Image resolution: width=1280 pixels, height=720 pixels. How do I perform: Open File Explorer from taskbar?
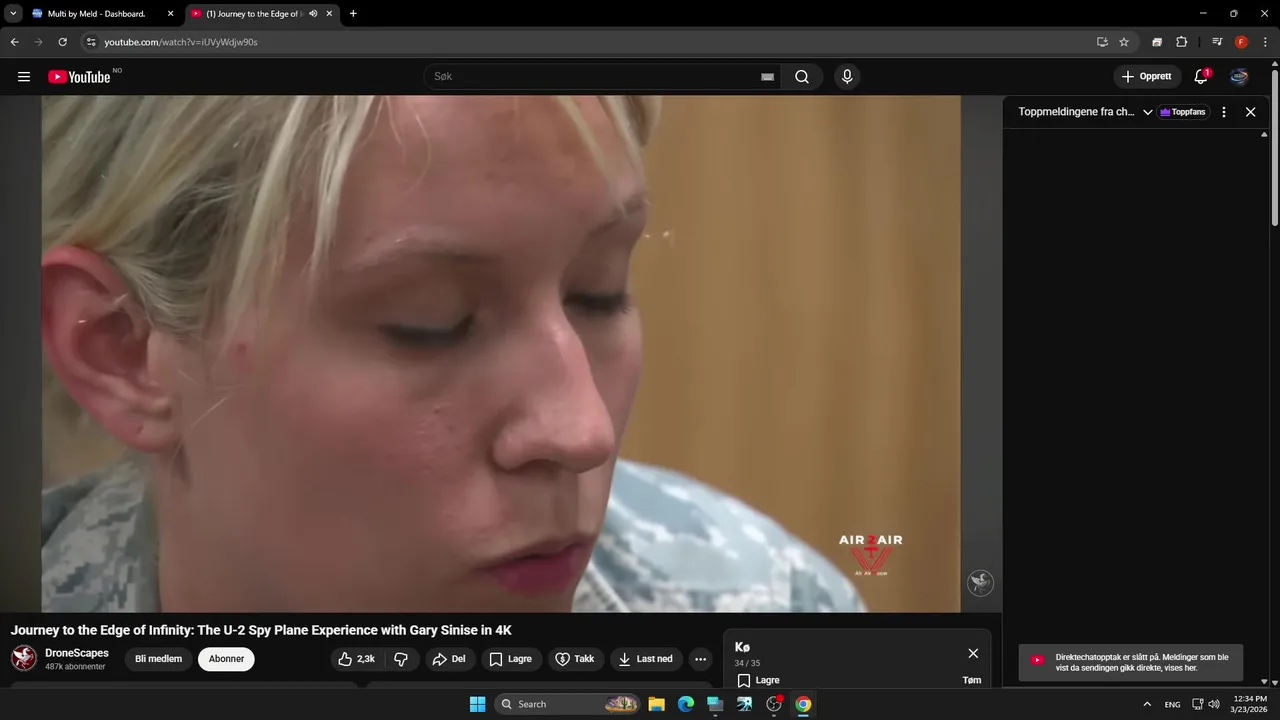click(656, 704)
